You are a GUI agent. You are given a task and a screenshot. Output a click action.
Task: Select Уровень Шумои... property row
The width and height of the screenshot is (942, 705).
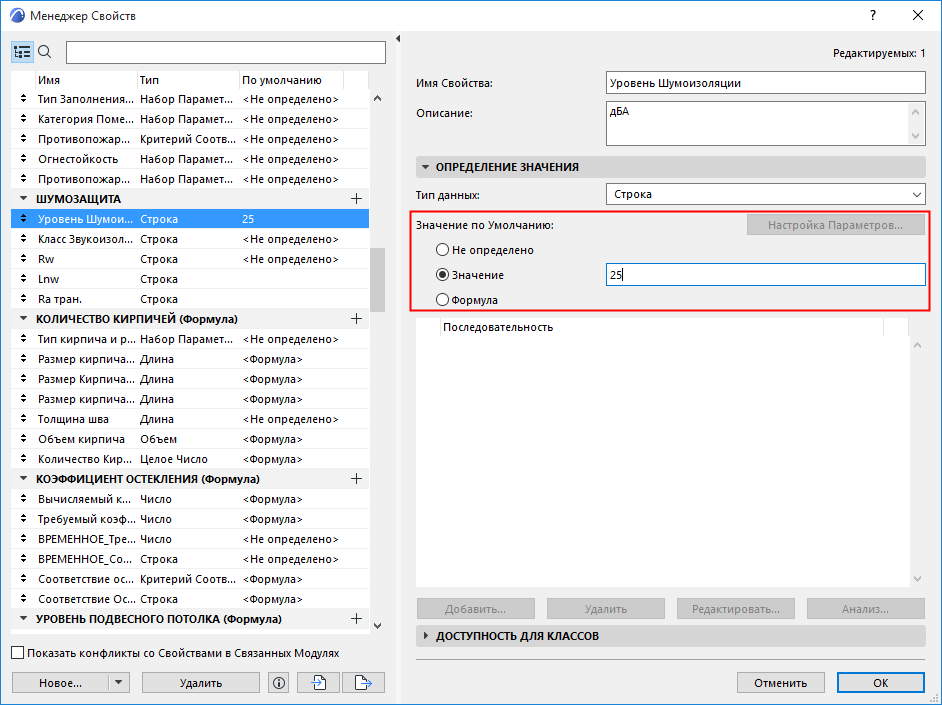point(190,219)
